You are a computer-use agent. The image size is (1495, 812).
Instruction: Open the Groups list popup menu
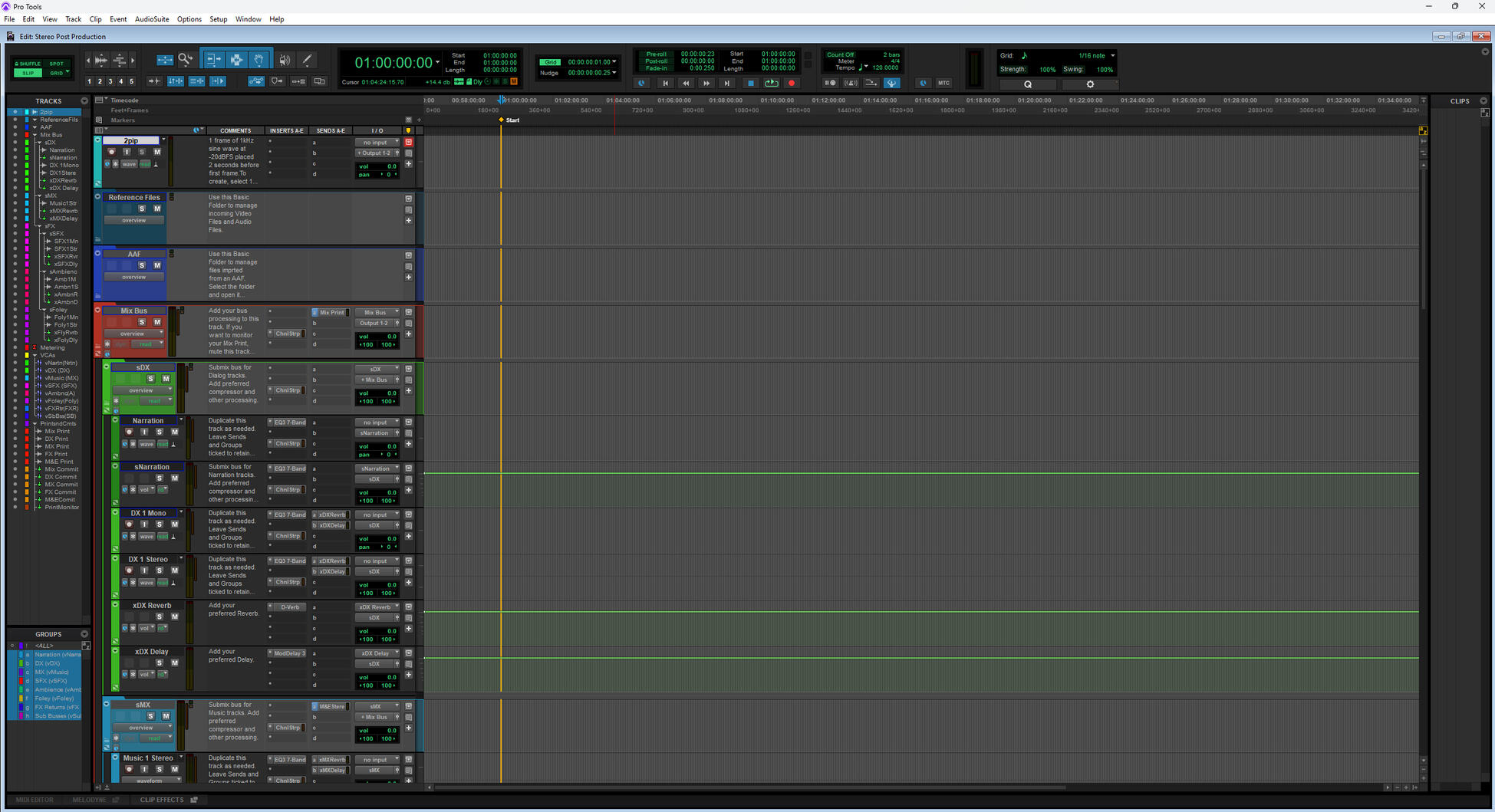(x=84, y=634)
